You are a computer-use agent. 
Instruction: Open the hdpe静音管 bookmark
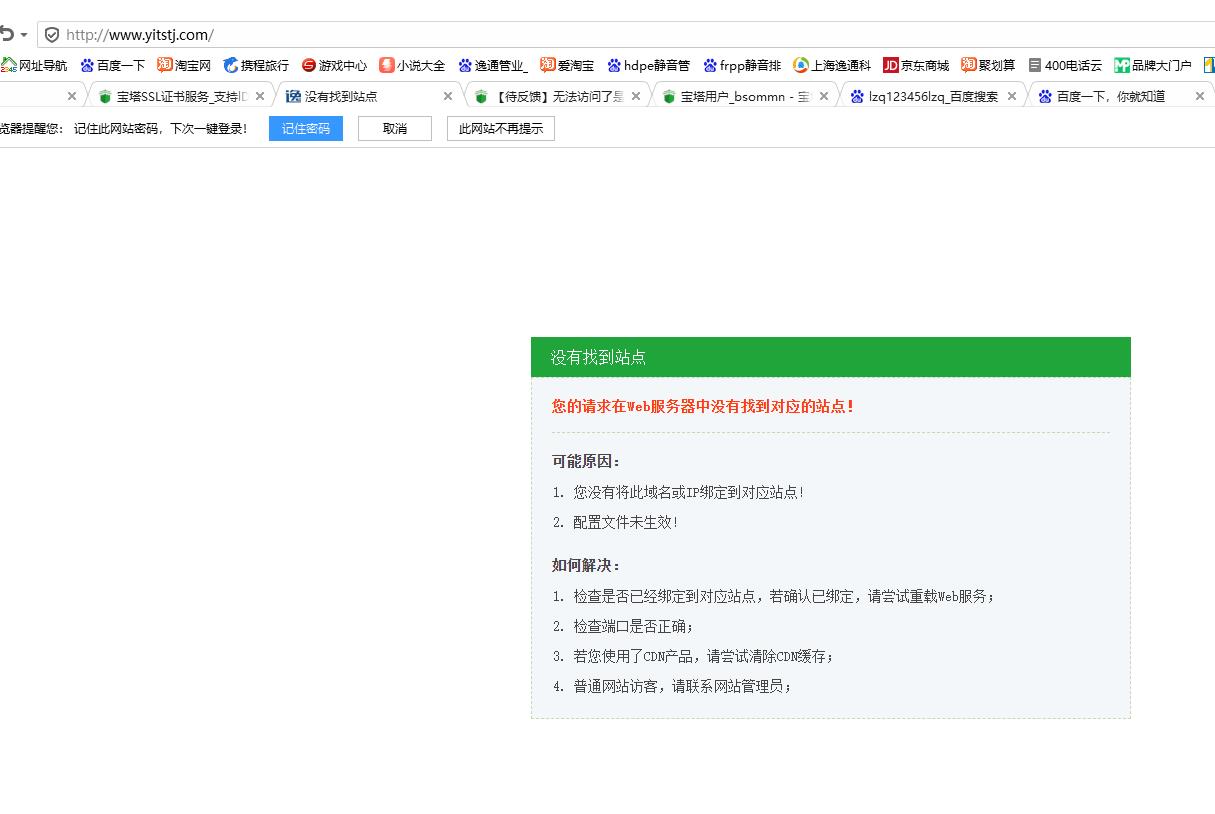(648, 65)
